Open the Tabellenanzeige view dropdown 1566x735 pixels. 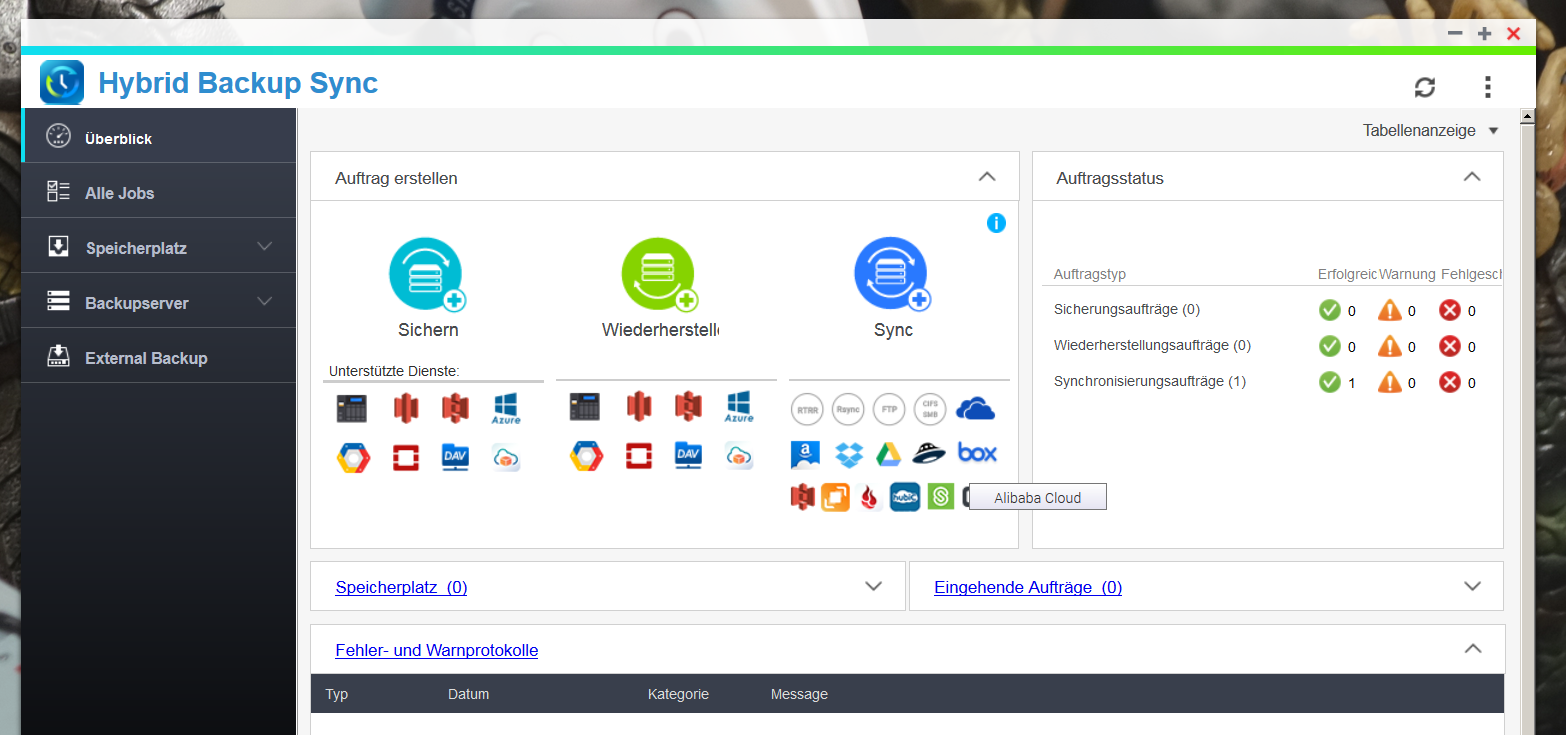coord(1431,130)
